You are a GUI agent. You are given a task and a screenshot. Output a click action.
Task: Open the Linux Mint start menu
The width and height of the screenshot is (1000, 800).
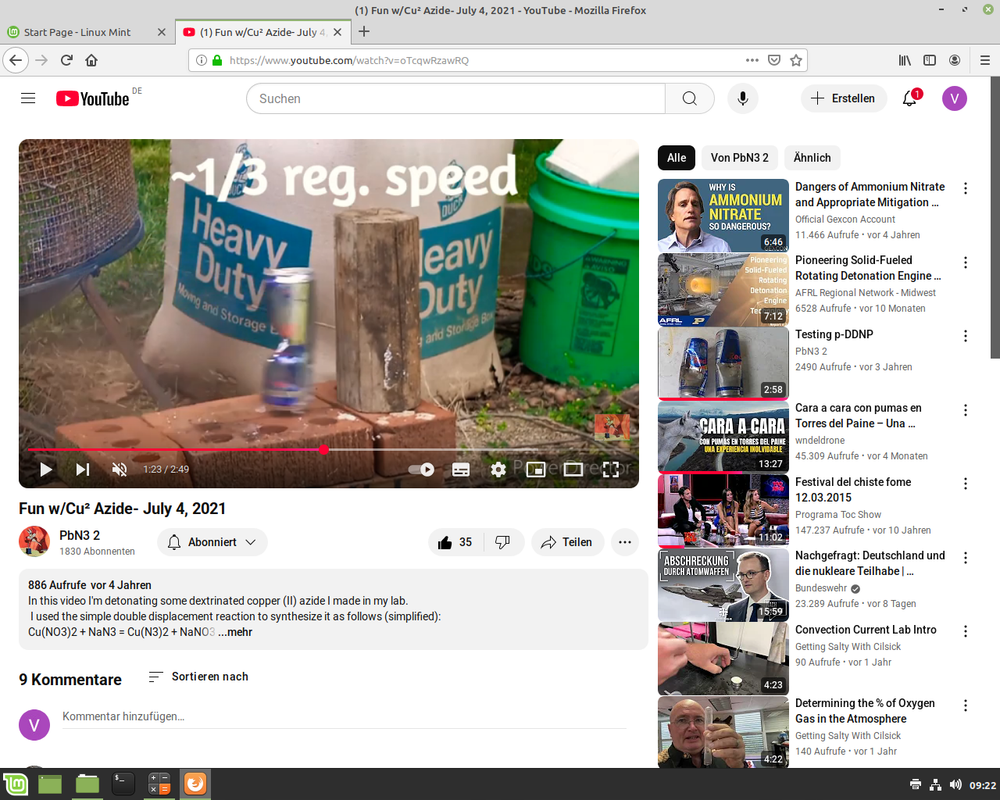(15, 784)
